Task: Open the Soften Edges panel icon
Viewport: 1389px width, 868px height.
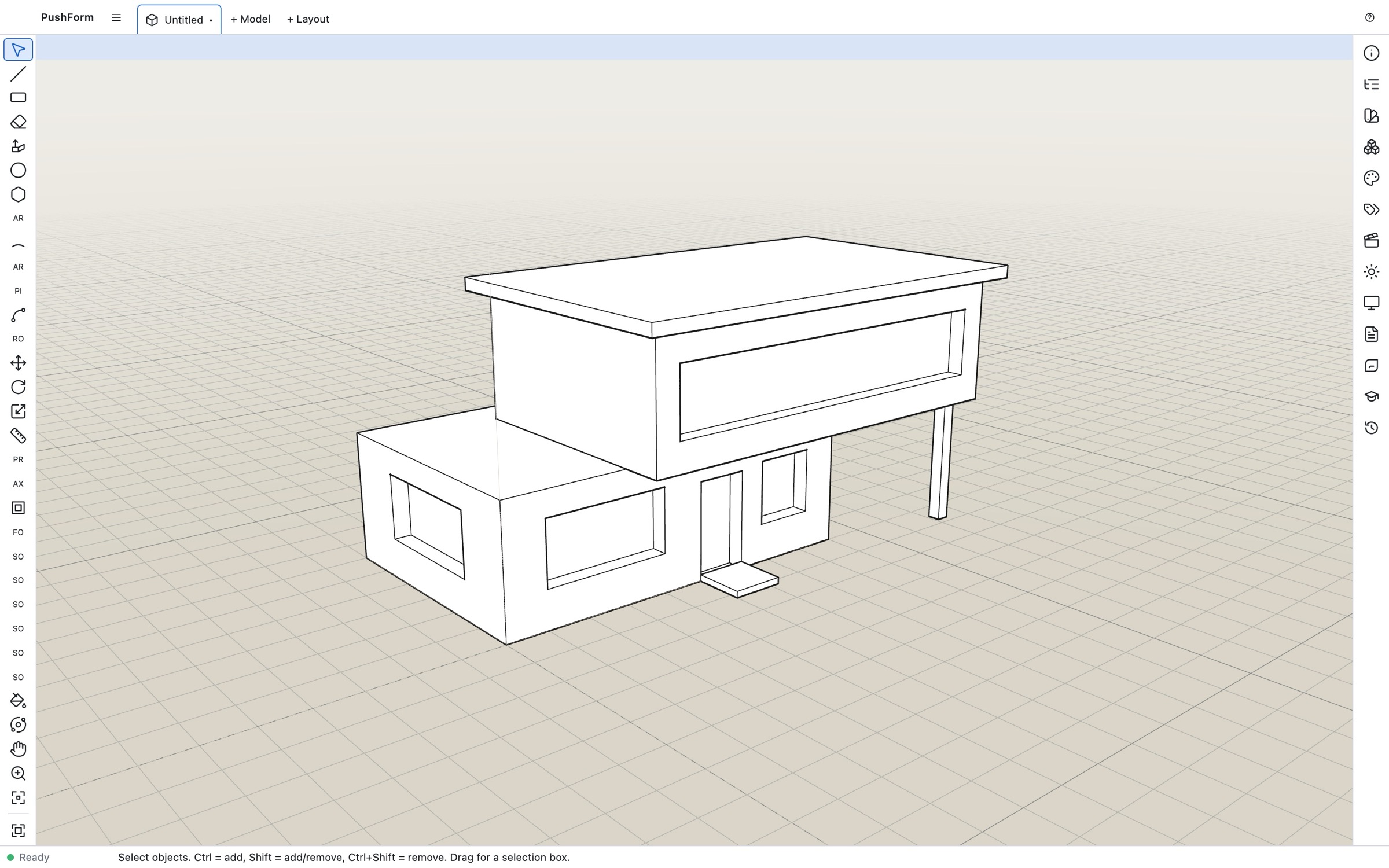Action: [1371, 366]
